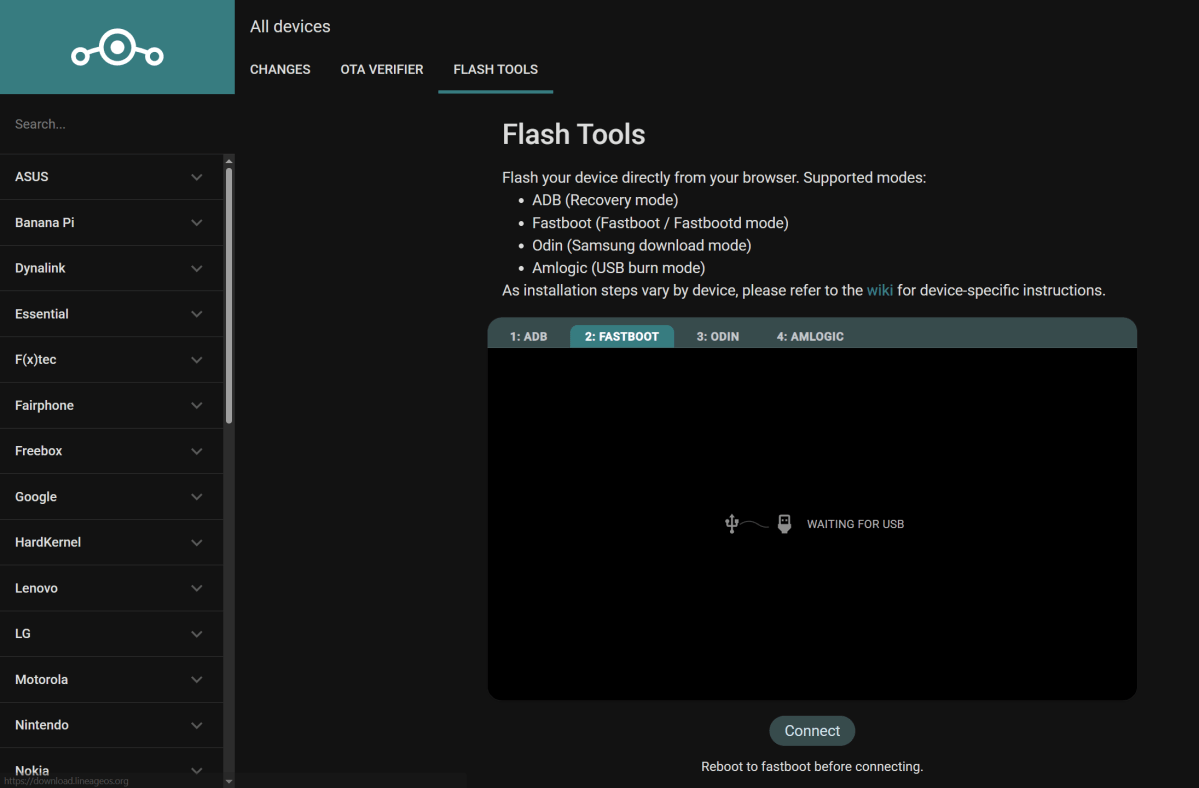Image resolution: width=1199 pixels, height=788 pixels.
Task: Click the Banana Pi vendor label
Action: point(44,222)
